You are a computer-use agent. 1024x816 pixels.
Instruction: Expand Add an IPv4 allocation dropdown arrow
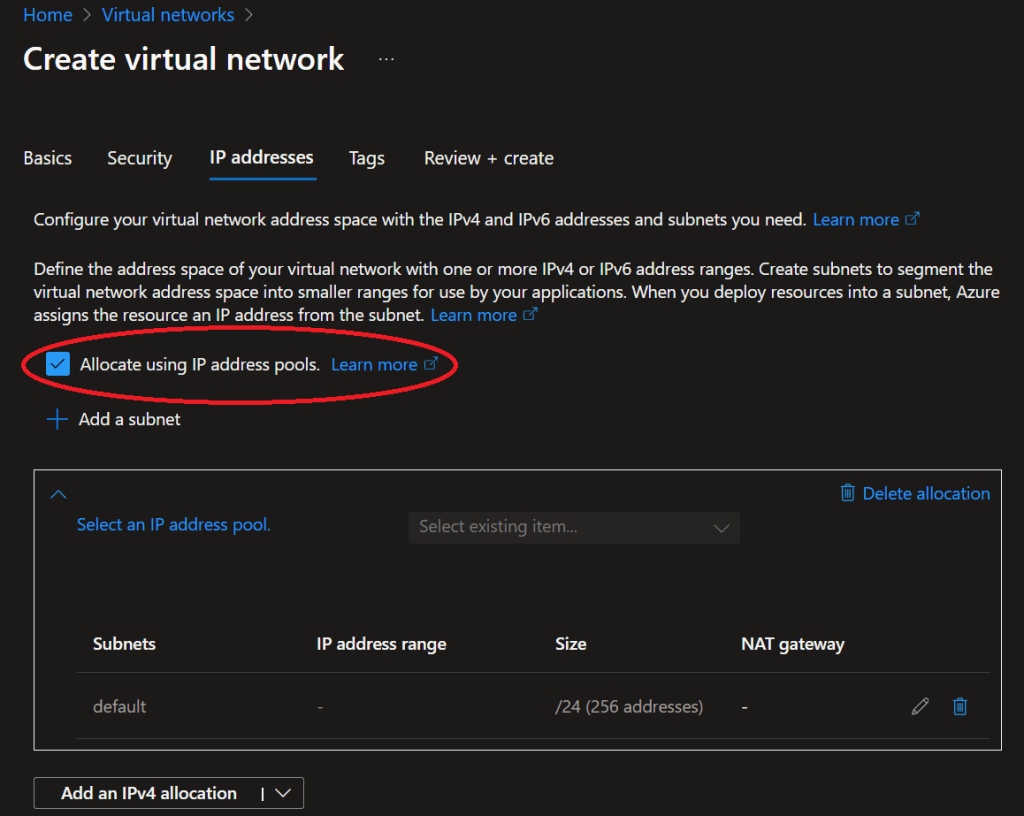(x=283, y=793)
